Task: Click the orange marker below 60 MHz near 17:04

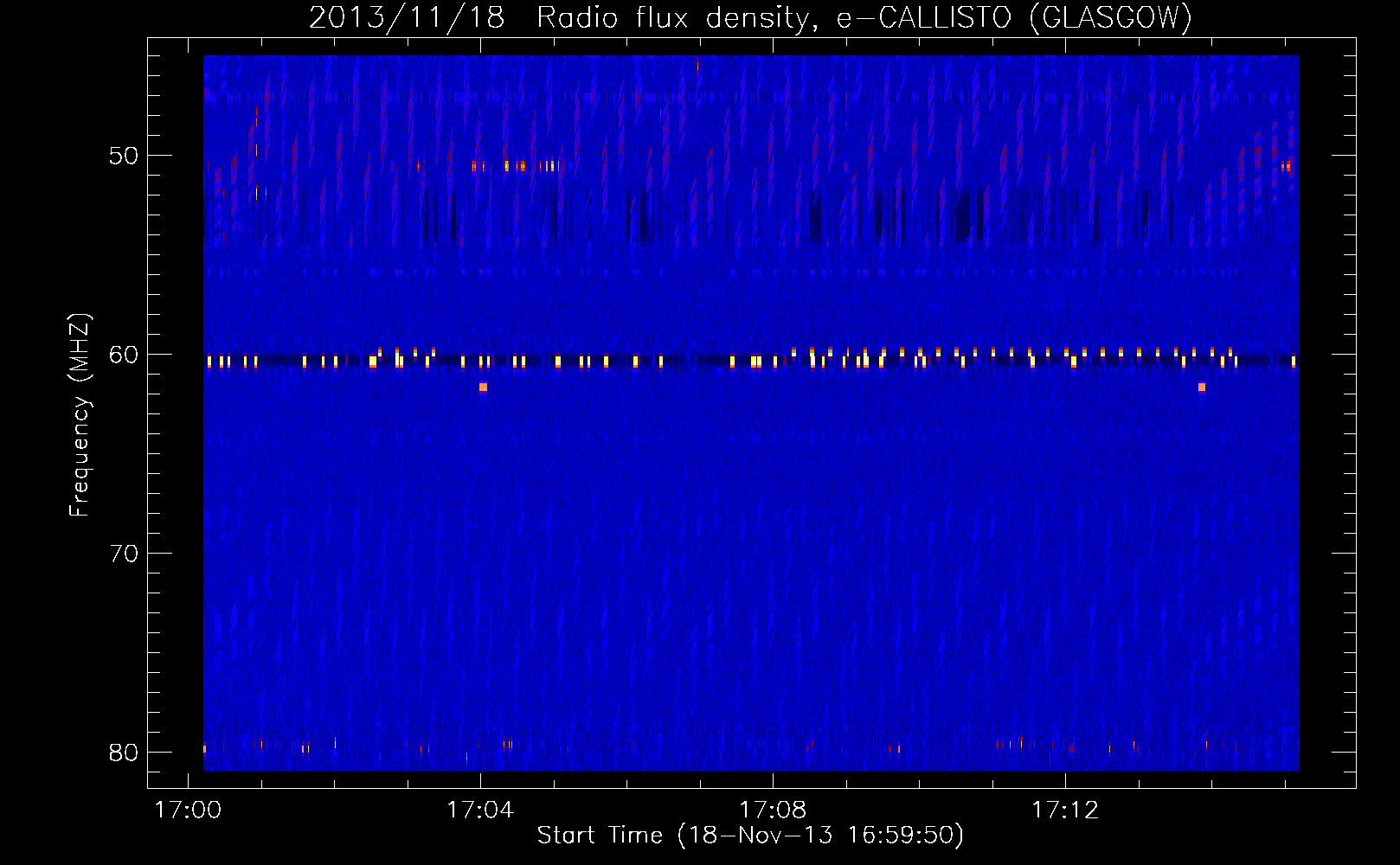Action: pyautogui.click(x=483, y=388)
